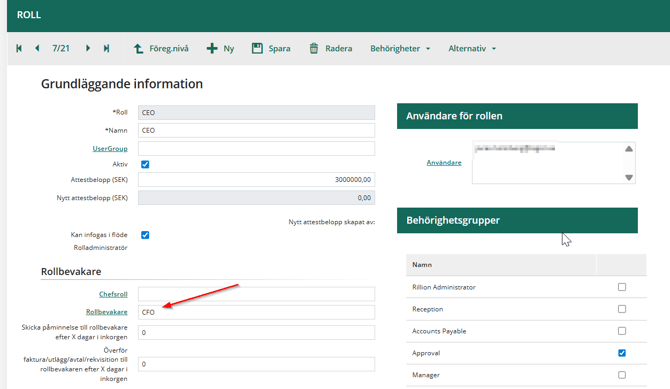Open the Chefsroll link
This screenshot has width=670, height=389.
113,294
